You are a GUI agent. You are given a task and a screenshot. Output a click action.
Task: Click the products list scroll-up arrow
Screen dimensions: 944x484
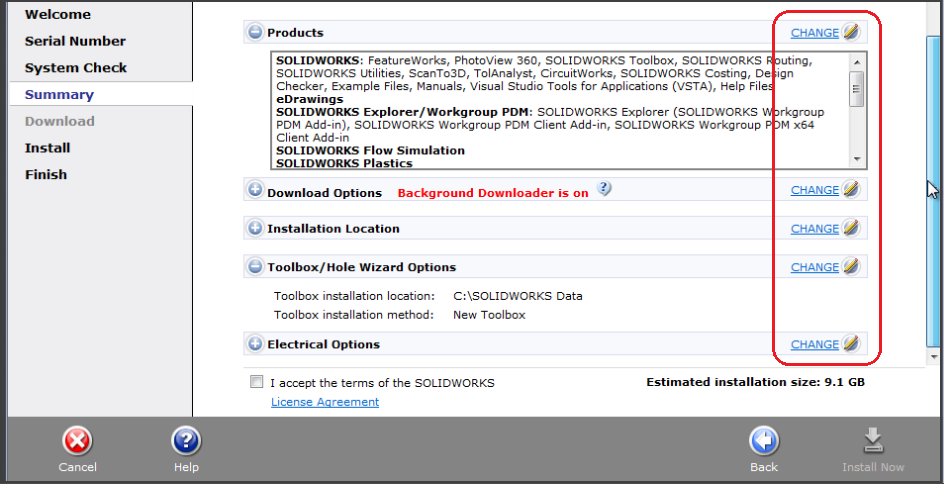pyautogui.click(x=857, y=61)
